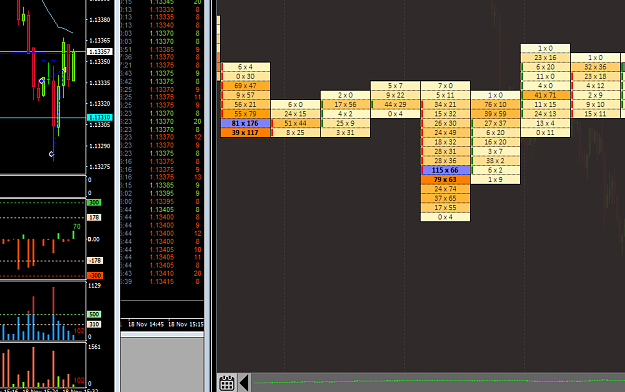Click footprint cell 17 x 56

(x=346, y=104)
